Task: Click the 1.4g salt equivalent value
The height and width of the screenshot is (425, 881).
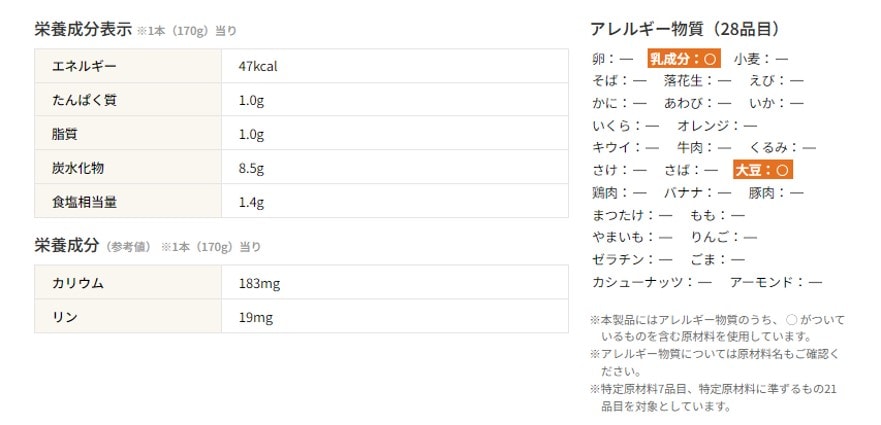Action: [251, 202]
